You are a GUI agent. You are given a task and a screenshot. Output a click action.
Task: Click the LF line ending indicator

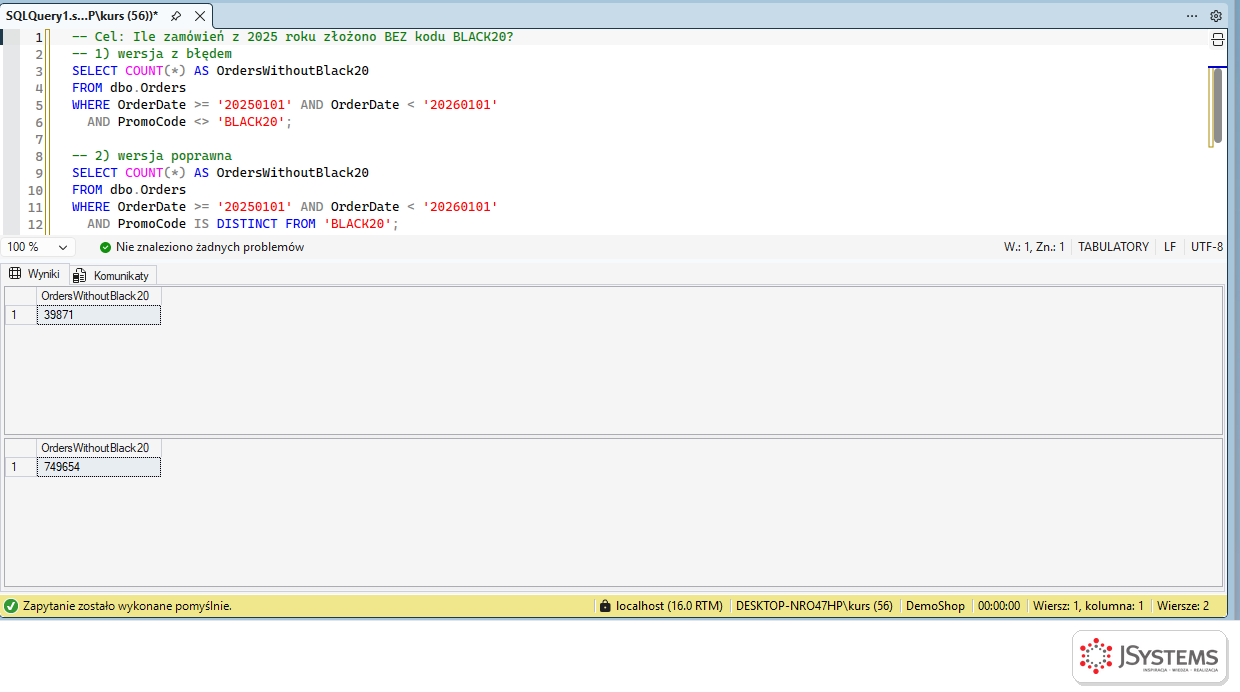[x=1170, y=247]
